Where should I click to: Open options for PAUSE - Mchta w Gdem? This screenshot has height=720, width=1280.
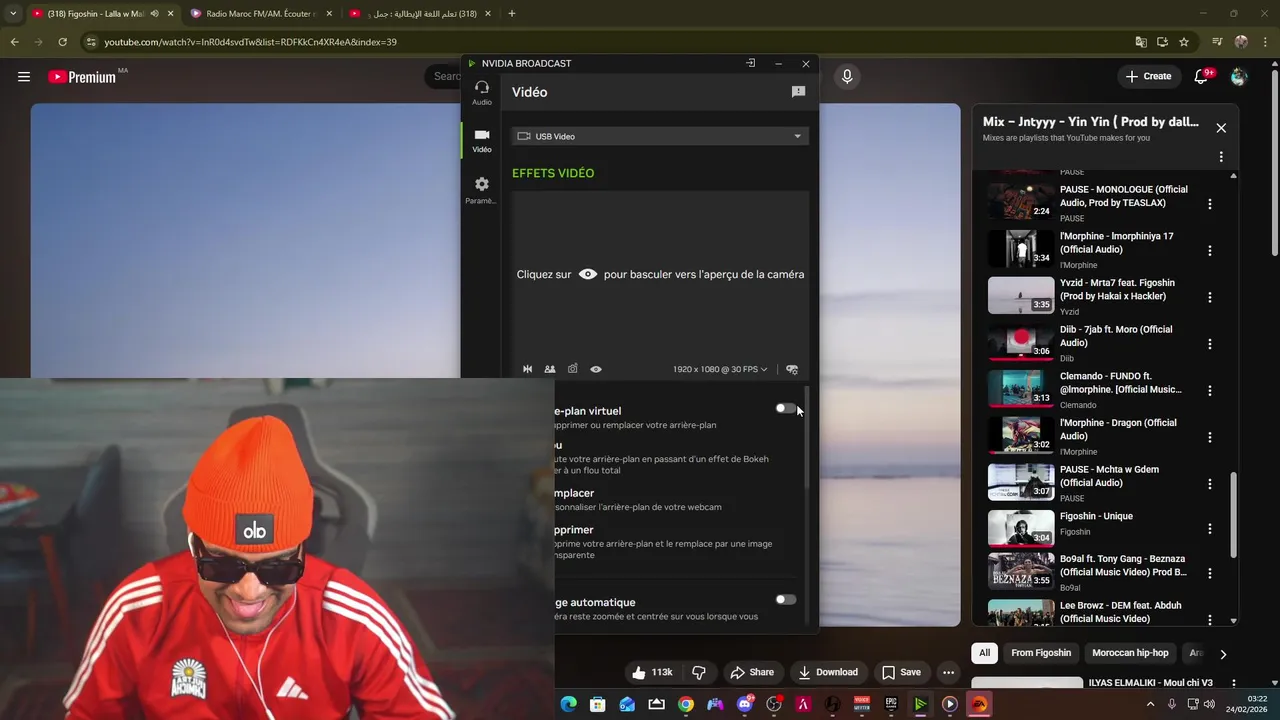tap(1210, 484)
